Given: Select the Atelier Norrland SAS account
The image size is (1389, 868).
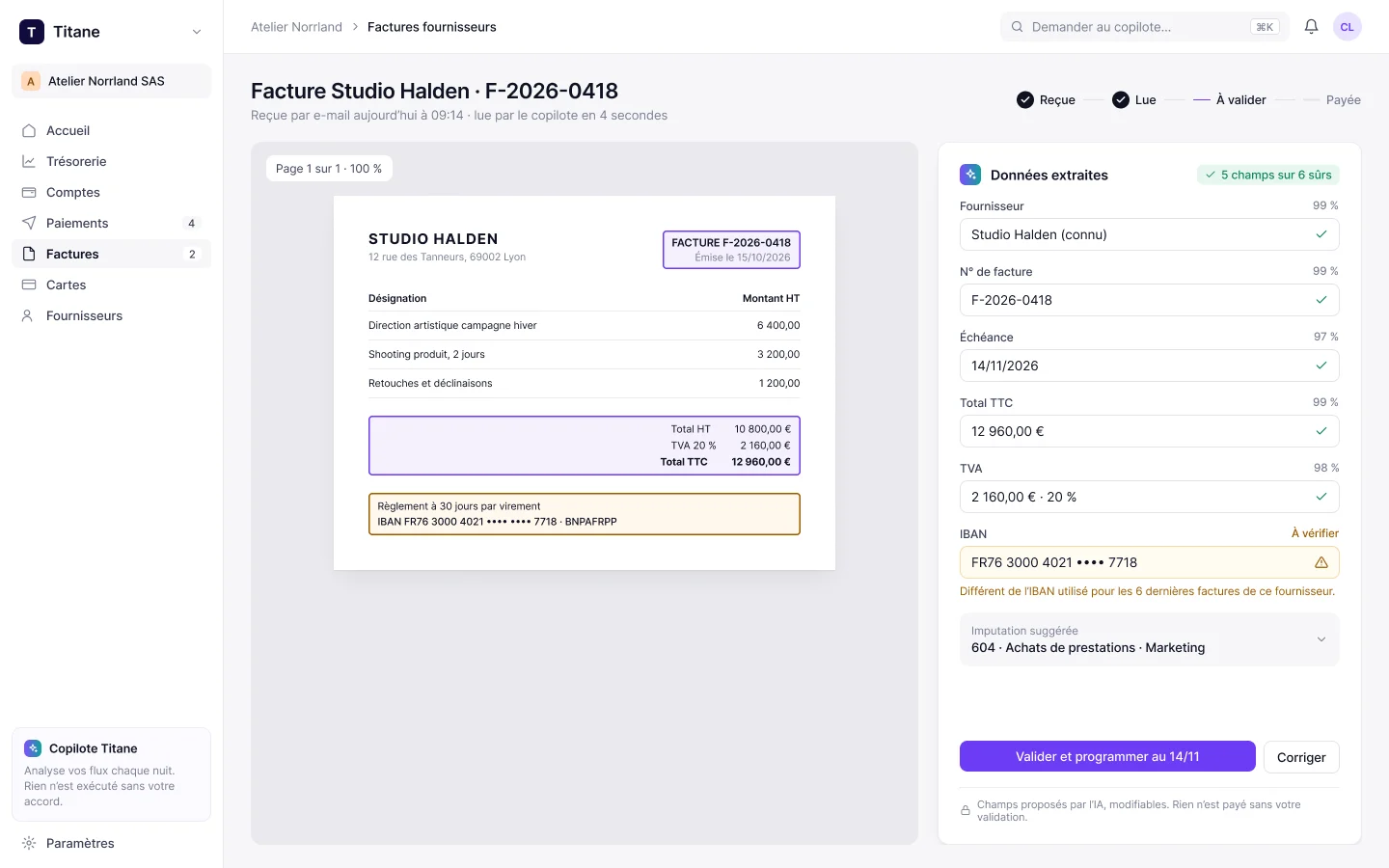Looking at the screenshot, I should 112,81.
